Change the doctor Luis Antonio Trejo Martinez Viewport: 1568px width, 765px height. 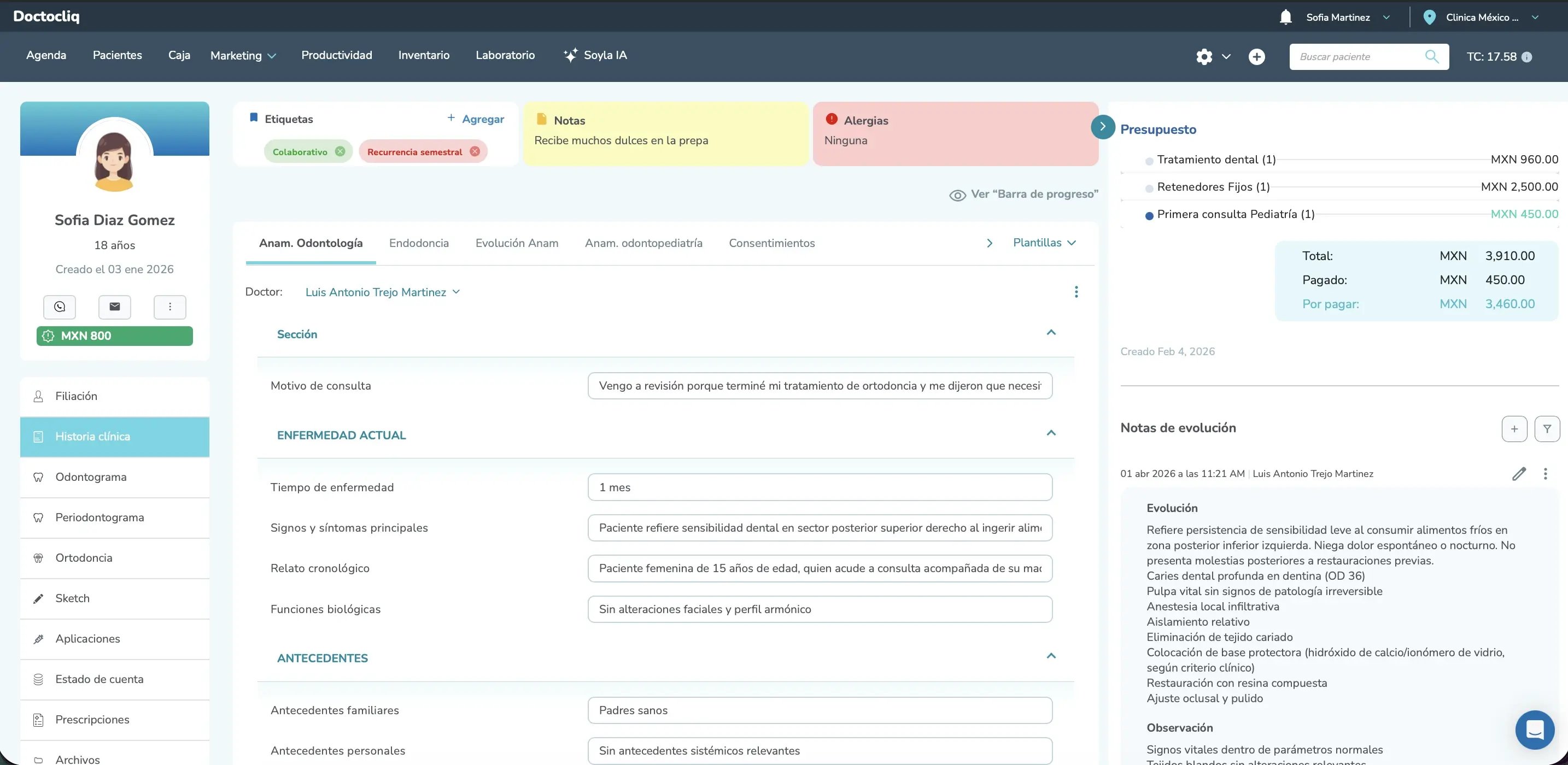tap(382, 292)
